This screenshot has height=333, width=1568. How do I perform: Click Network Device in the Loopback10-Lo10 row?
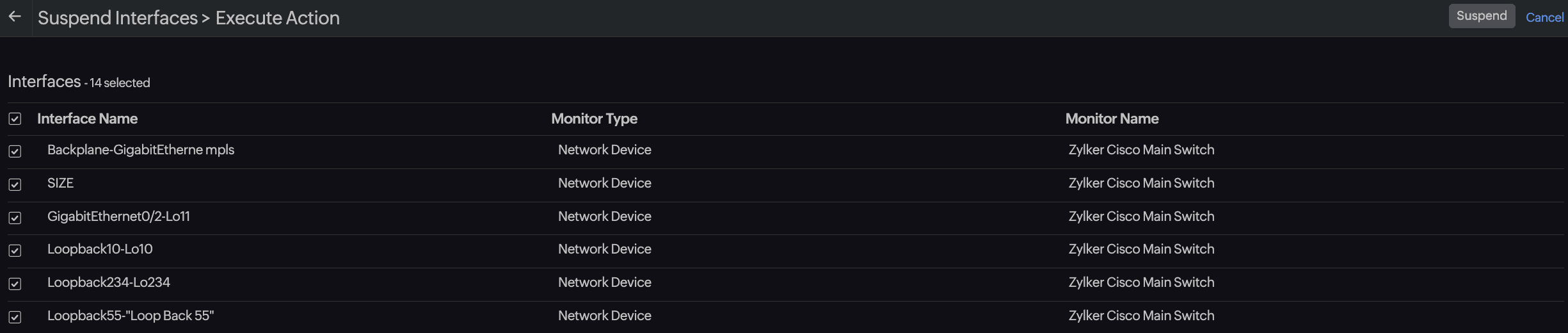[604, 249]
